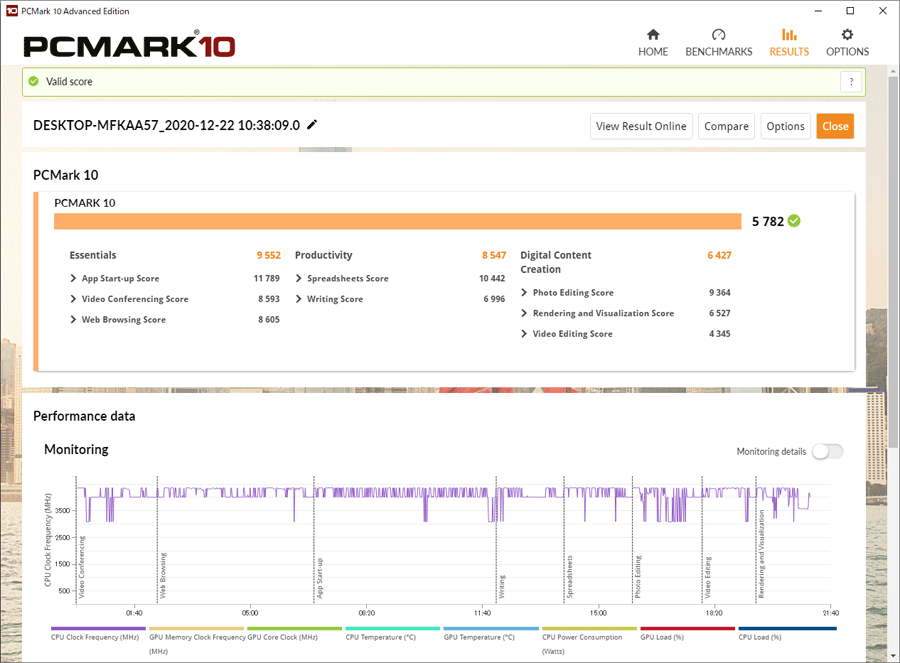Toggle the Monitoring details switch
Screen dimensions: 900x663
tap(828, 452)
